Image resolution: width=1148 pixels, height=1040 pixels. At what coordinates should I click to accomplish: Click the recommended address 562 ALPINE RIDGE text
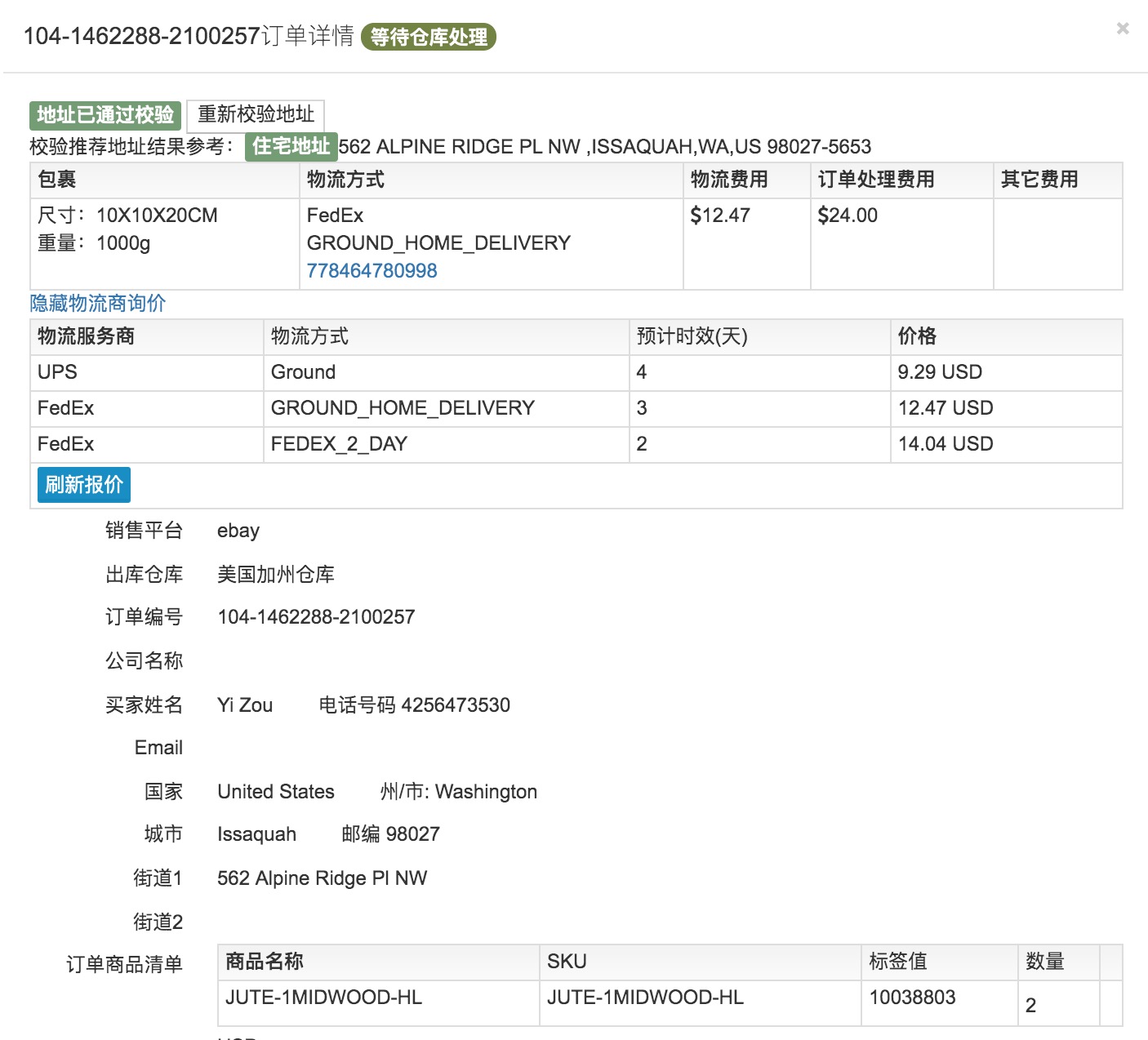[604, 147]
